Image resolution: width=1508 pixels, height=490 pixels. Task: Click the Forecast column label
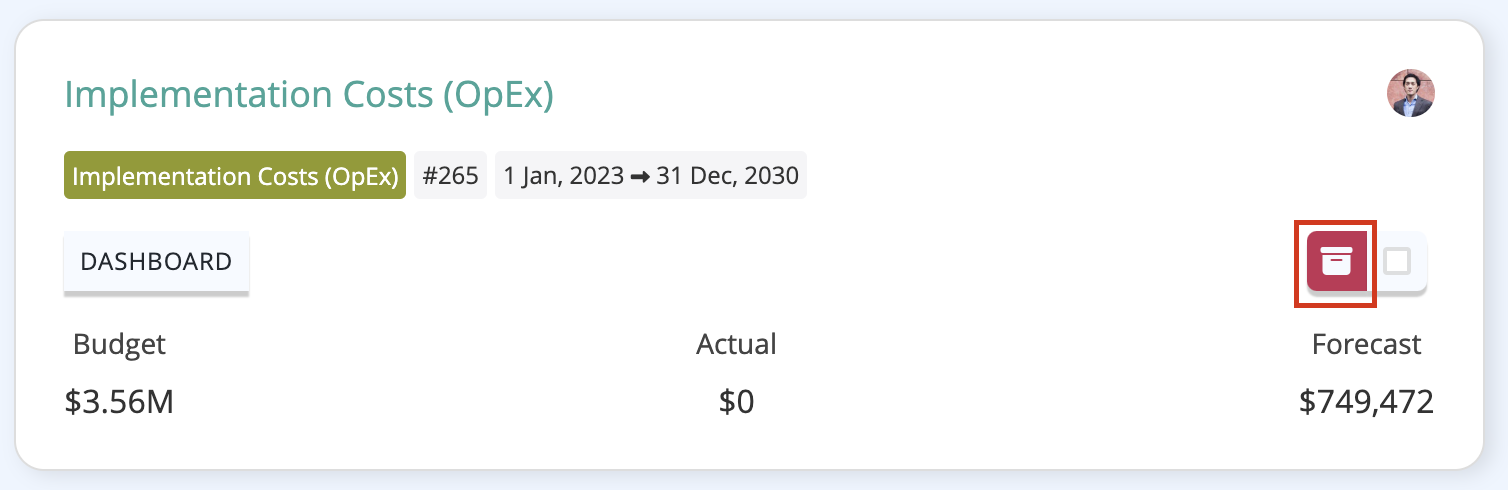(x=1366, y=345)
